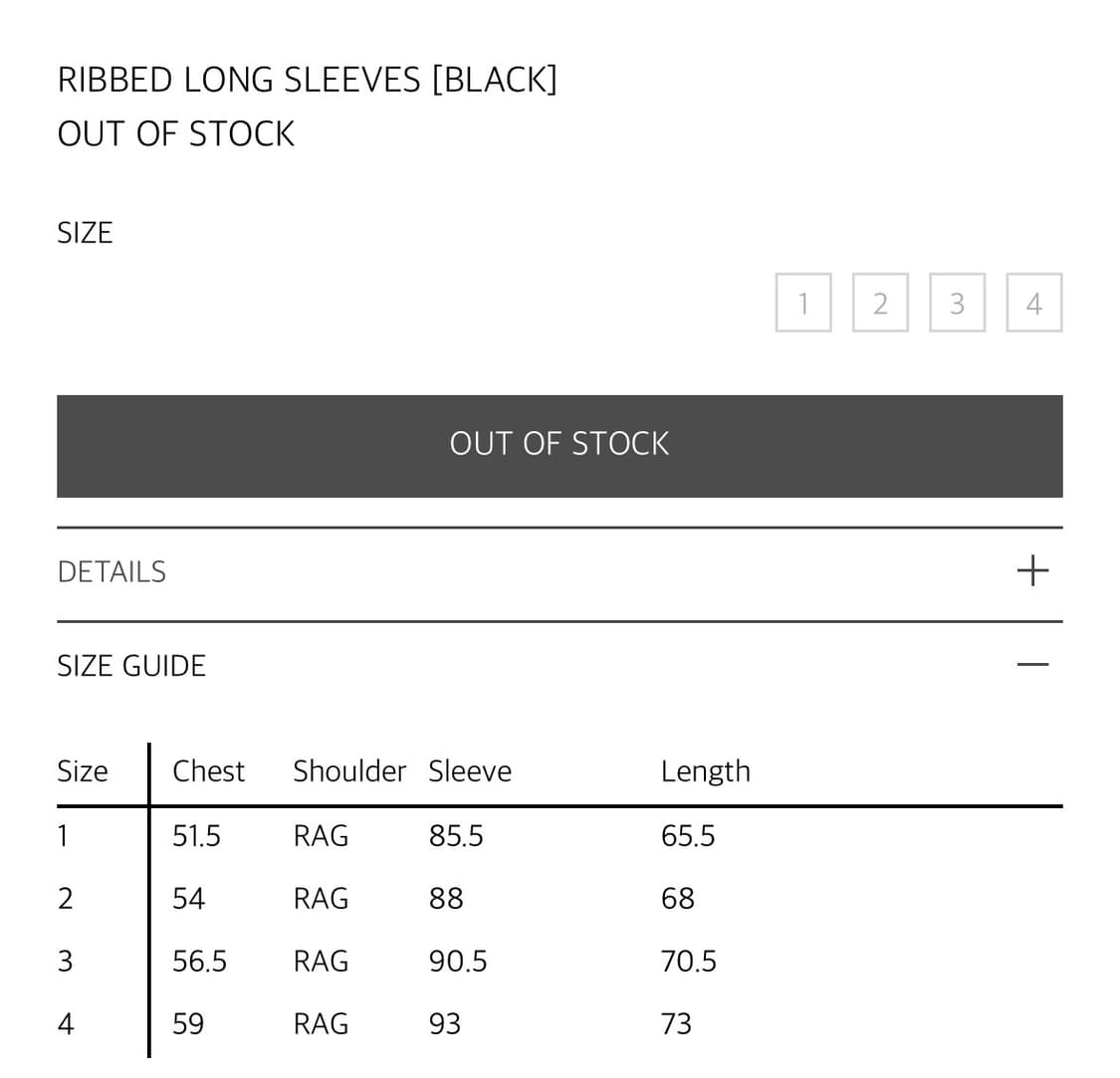Click the Sleeve column header
Image resolution: width=1120 pixels, height=1078 pixels.
pyautogui.click(x=470, y=771)
